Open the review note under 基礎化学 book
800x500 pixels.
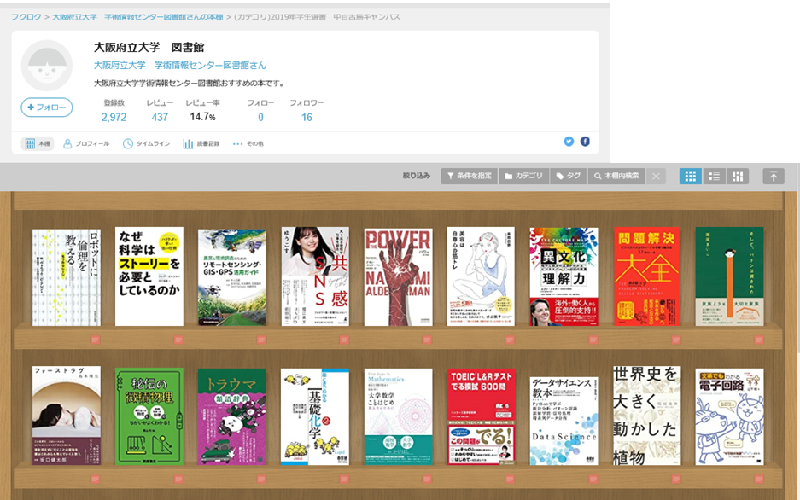click(x=344, y=479)
